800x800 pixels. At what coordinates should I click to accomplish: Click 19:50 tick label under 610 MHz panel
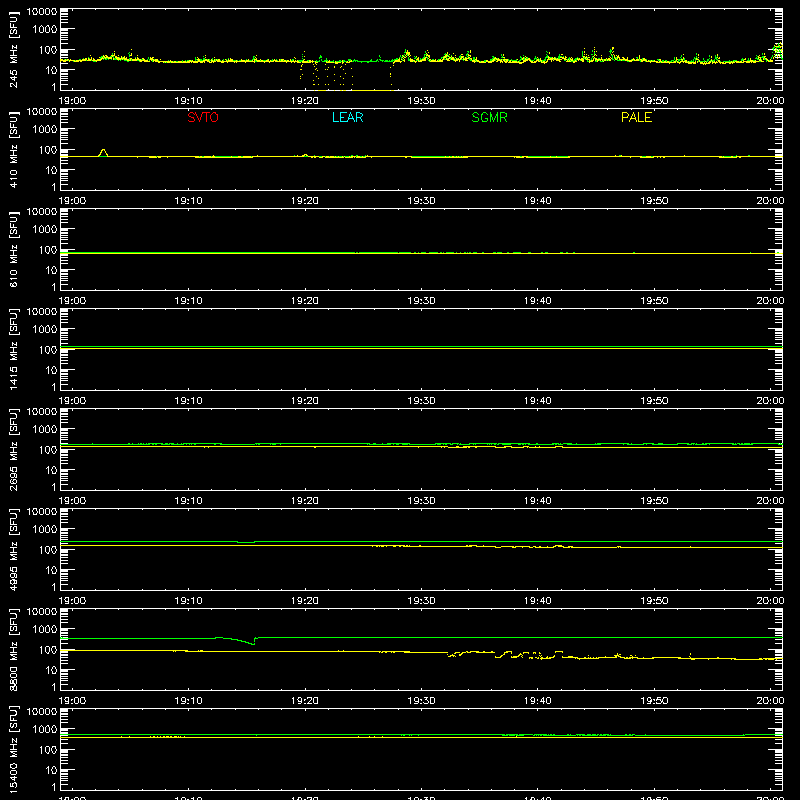(654, 301)
